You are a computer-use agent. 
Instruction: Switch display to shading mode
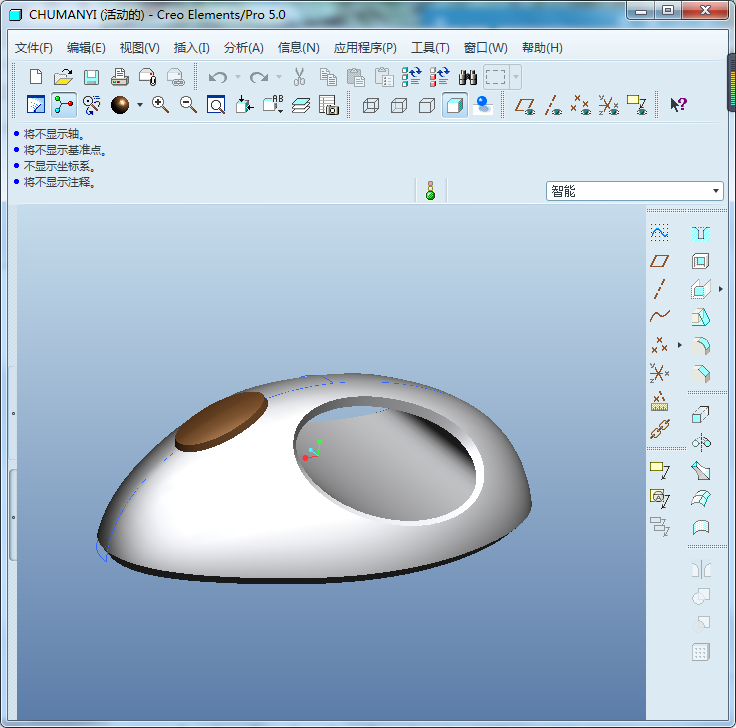[454, 105]
